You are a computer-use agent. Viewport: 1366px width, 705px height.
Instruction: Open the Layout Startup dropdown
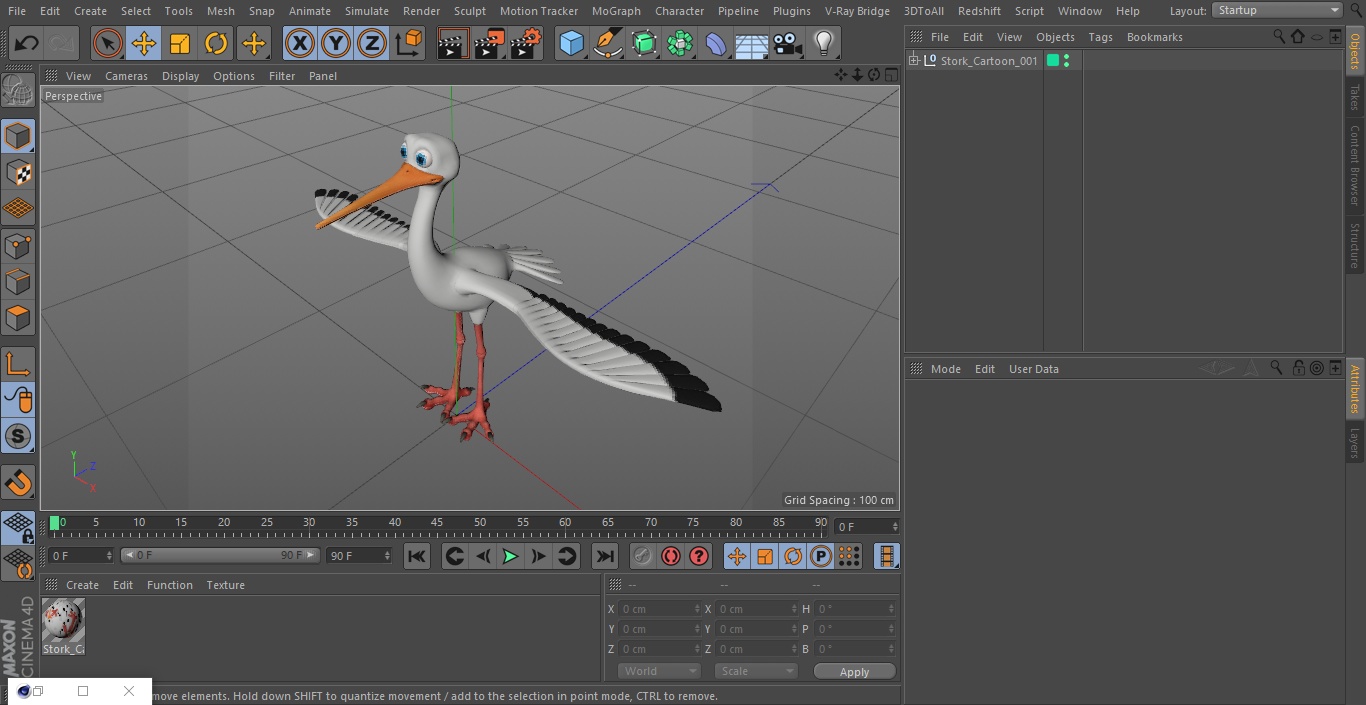tap(1277, 10)
